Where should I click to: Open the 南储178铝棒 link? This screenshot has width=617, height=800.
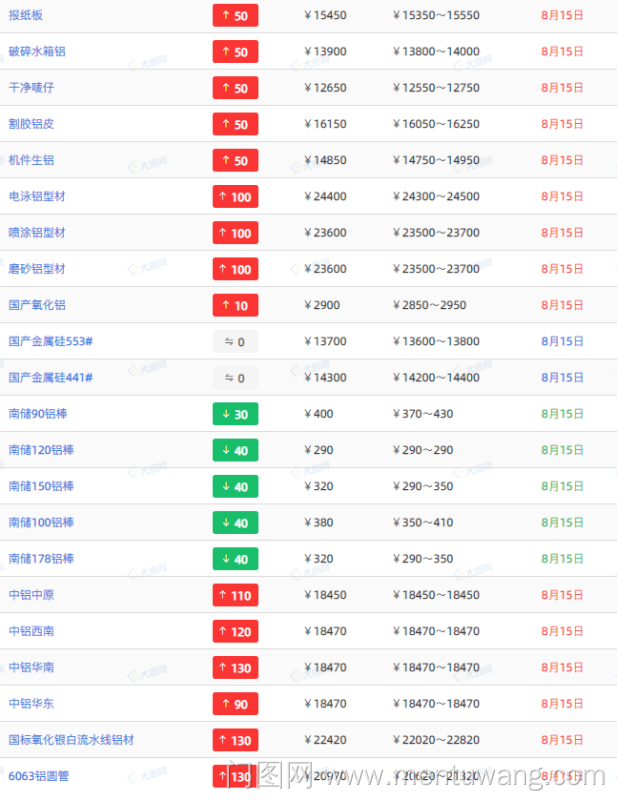click(41, 559)
